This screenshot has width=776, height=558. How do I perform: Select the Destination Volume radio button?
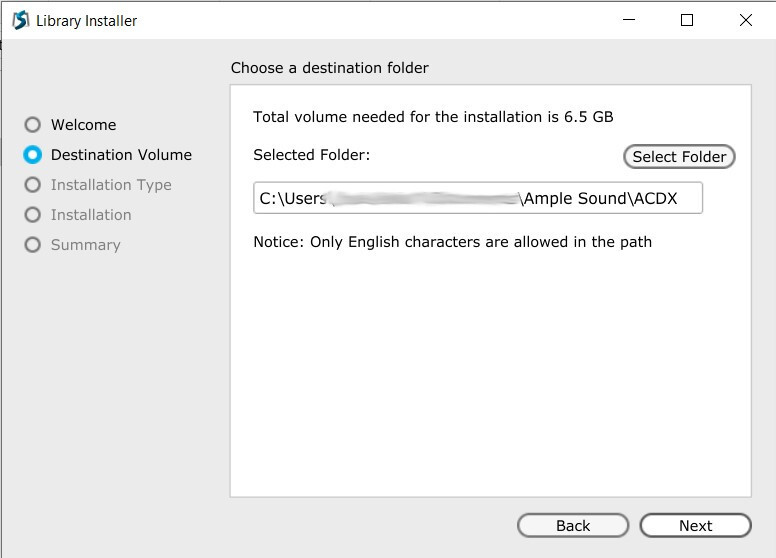tap(33, 155)
